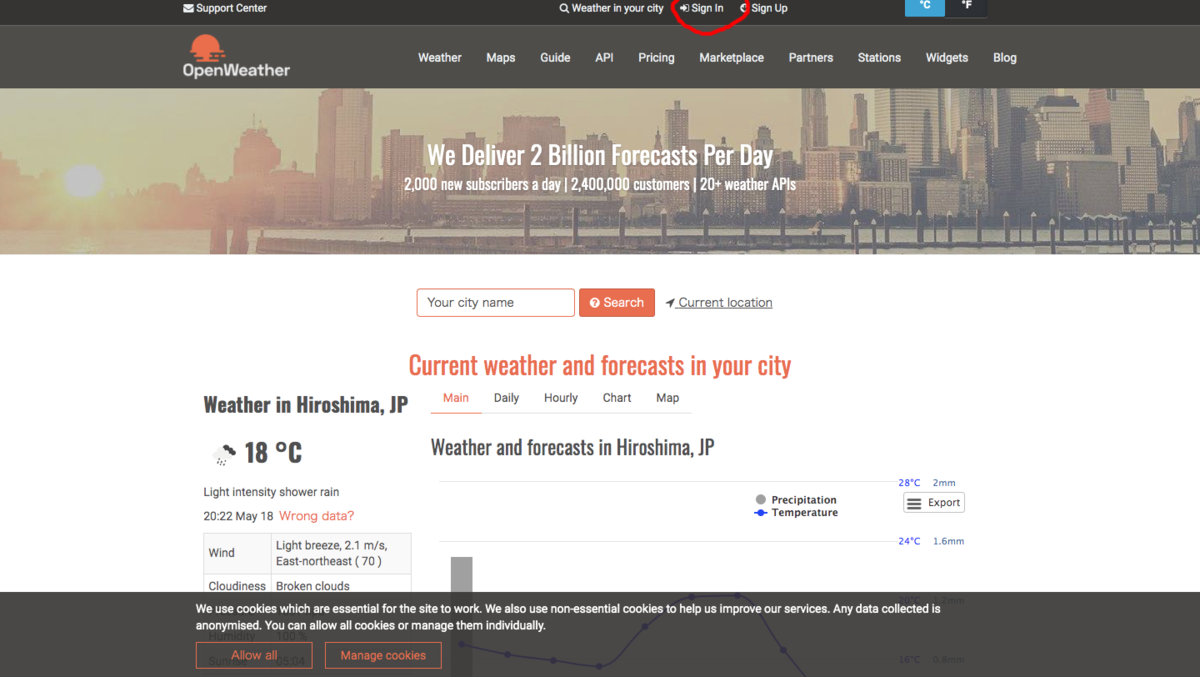Open the API menu item
Viewport: 1200px width, 677px height.
604,58
